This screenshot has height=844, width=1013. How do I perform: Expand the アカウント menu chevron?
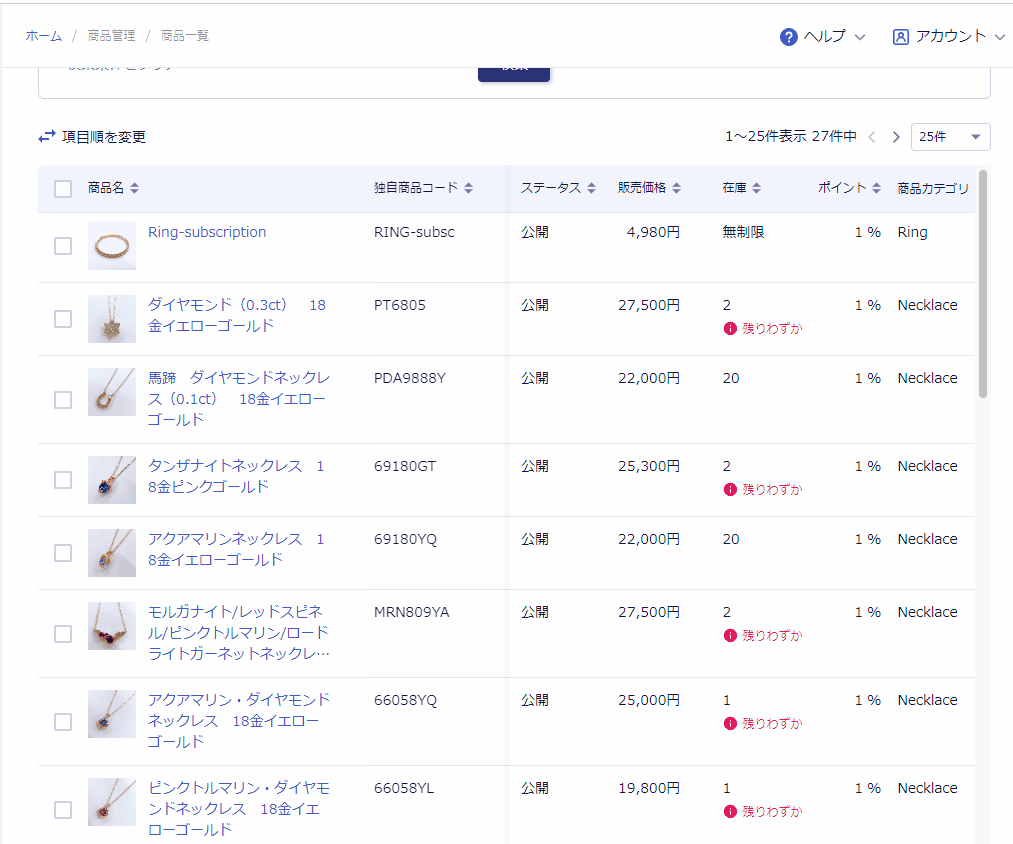(999, 37)
